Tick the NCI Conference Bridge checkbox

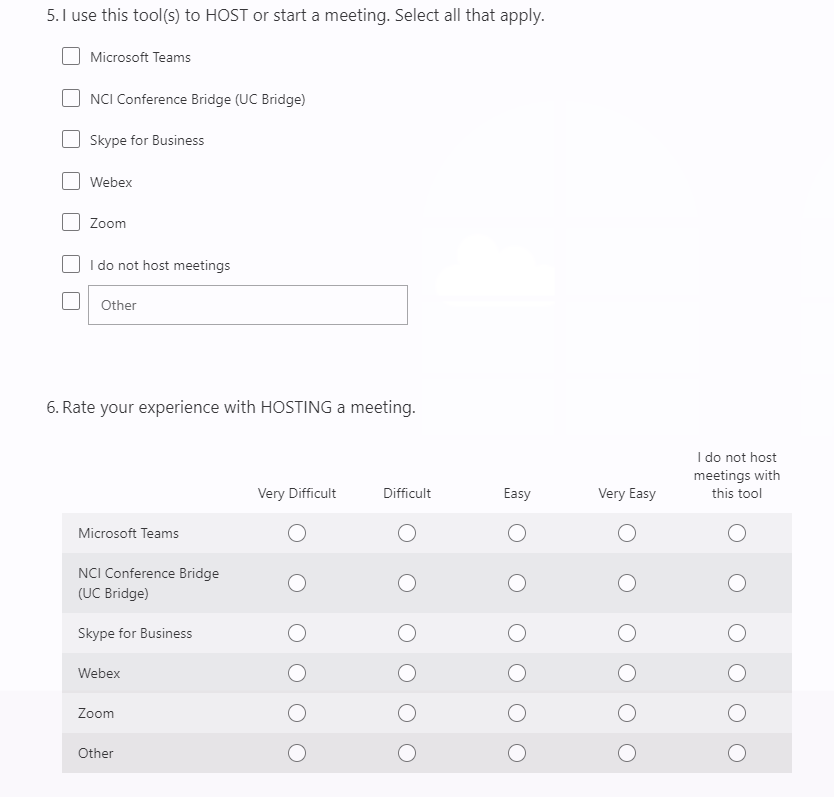(x=71, y=98)
